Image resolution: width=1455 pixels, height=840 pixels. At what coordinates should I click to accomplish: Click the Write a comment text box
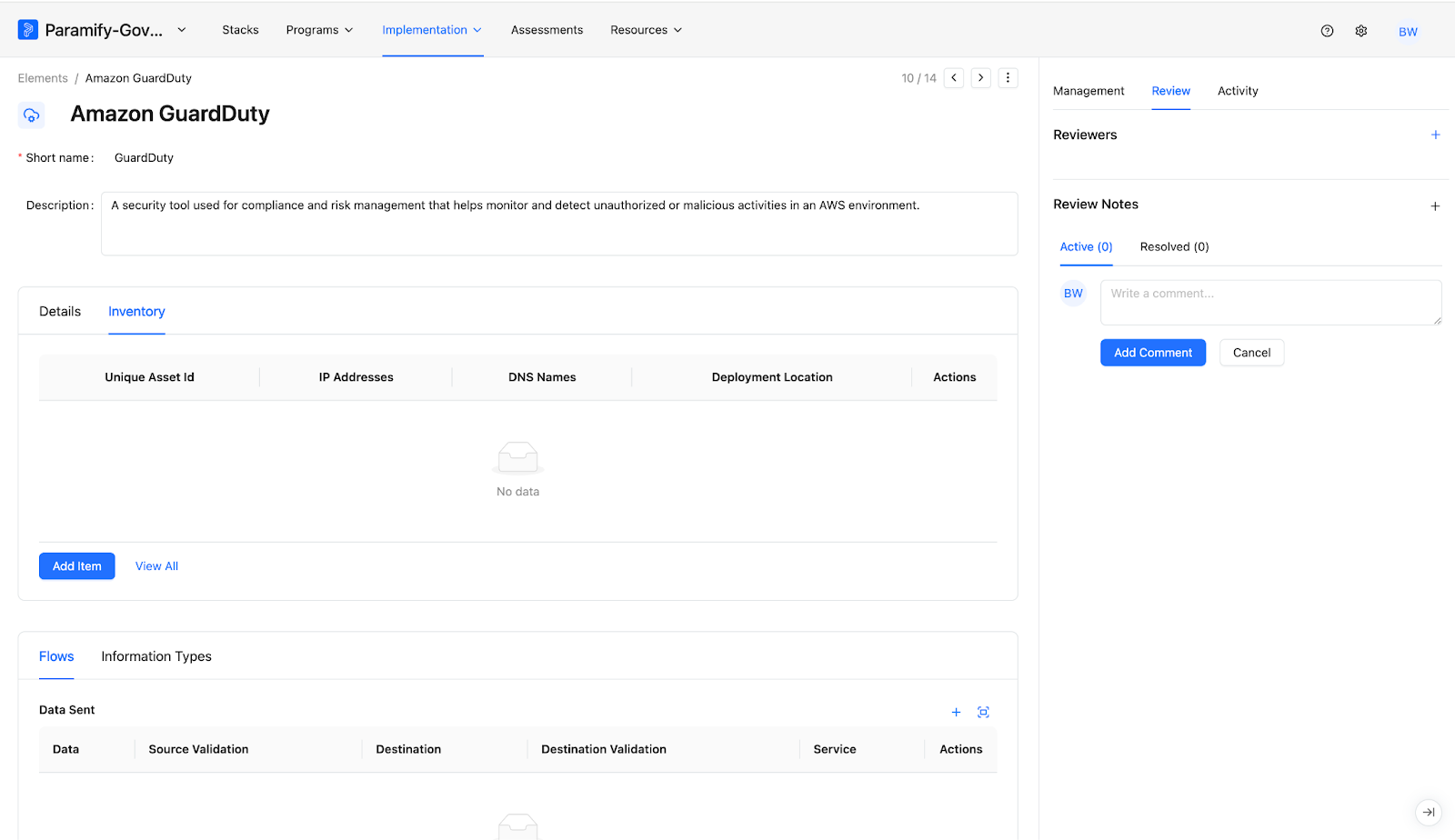coord(1270,303)
